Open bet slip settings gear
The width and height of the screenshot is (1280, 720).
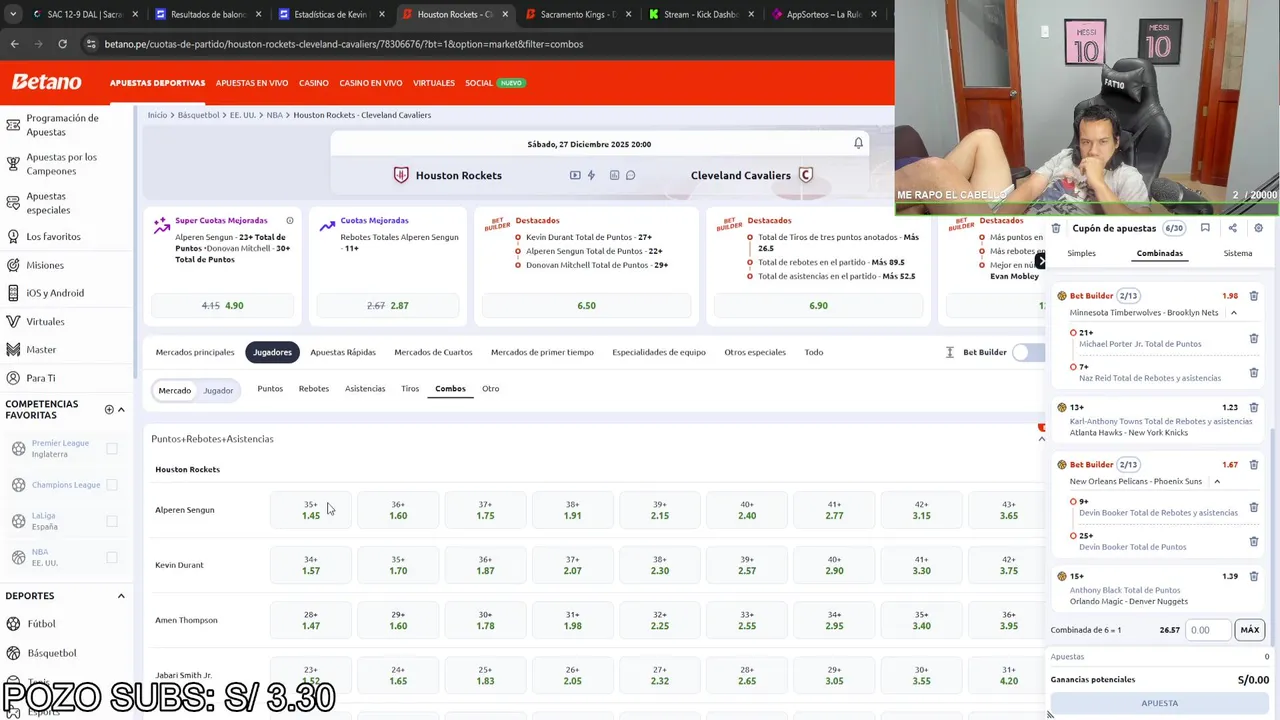(x=1258, y=228)
